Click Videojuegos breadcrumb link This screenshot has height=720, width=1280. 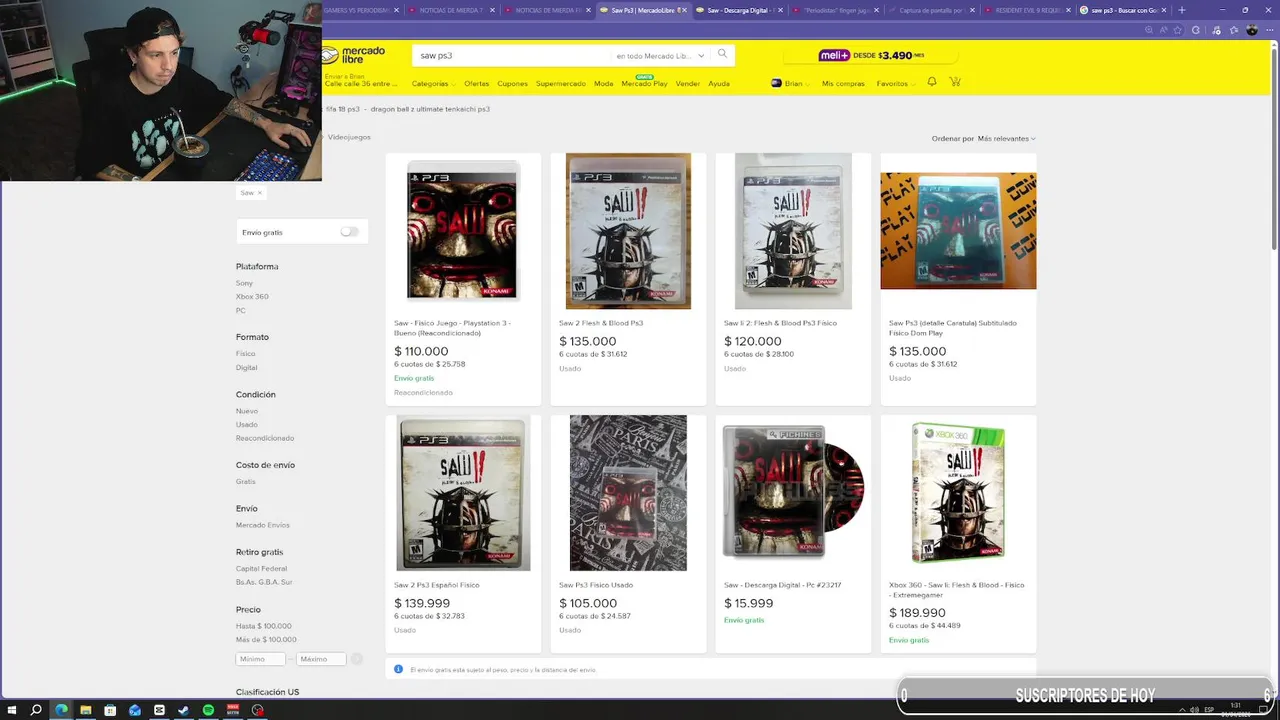point(349,137)
